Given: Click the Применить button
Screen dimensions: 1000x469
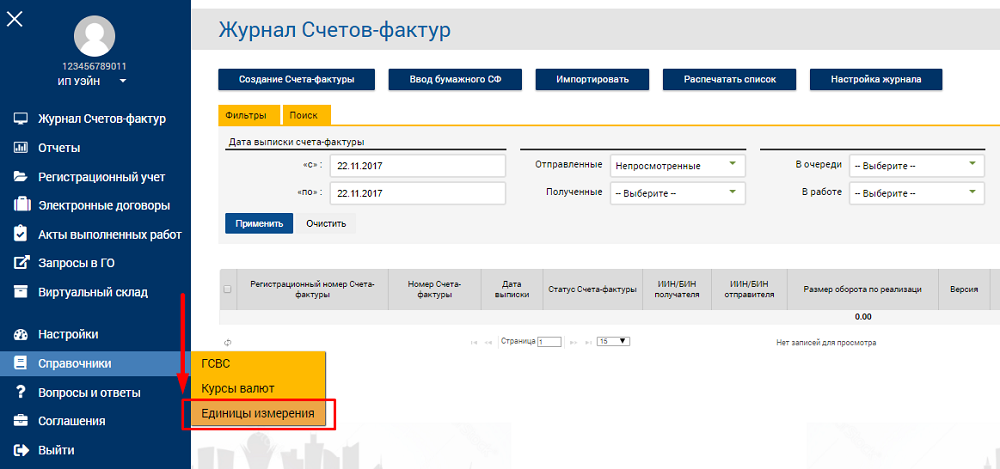Looking at the screenshot, I should 259,224.
